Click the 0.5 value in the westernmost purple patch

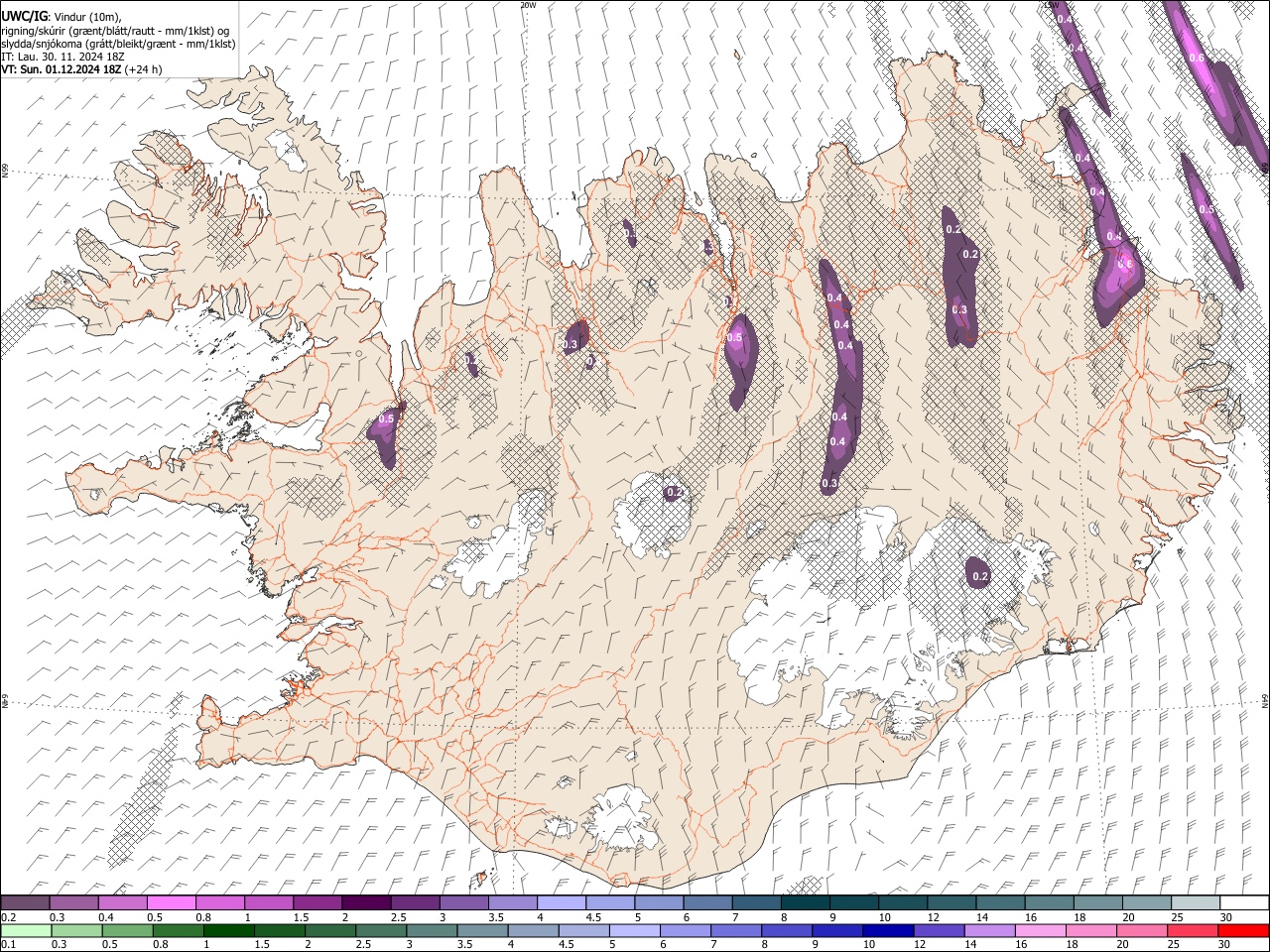(x=387, y=419)
